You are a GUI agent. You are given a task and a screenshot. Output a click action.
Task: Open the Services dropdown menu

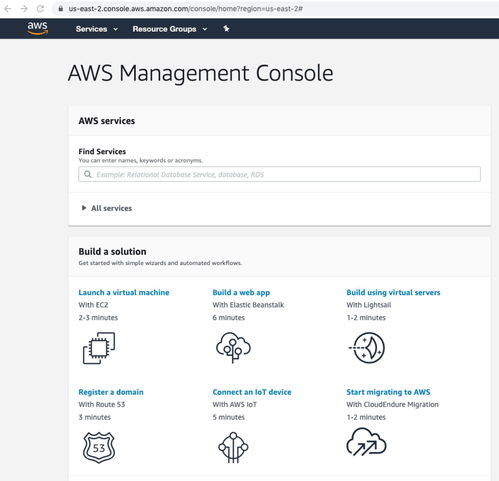[97, 29]
